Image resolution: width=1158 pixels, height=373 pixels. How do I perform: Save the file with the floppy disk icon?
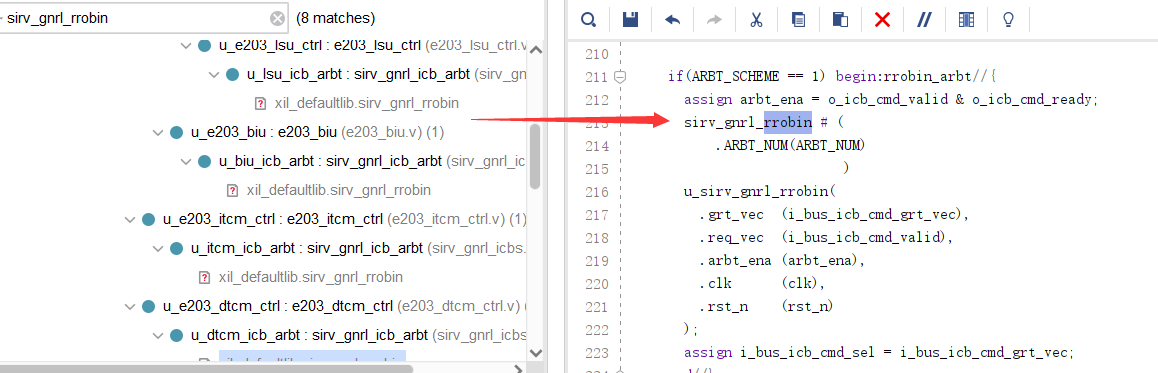click(x=631, y=20)
